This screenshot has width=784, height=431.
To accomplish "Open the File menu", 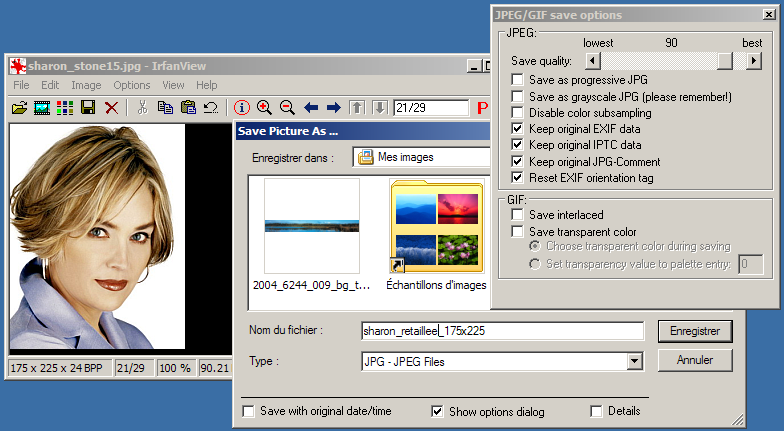I will (21, 85).
